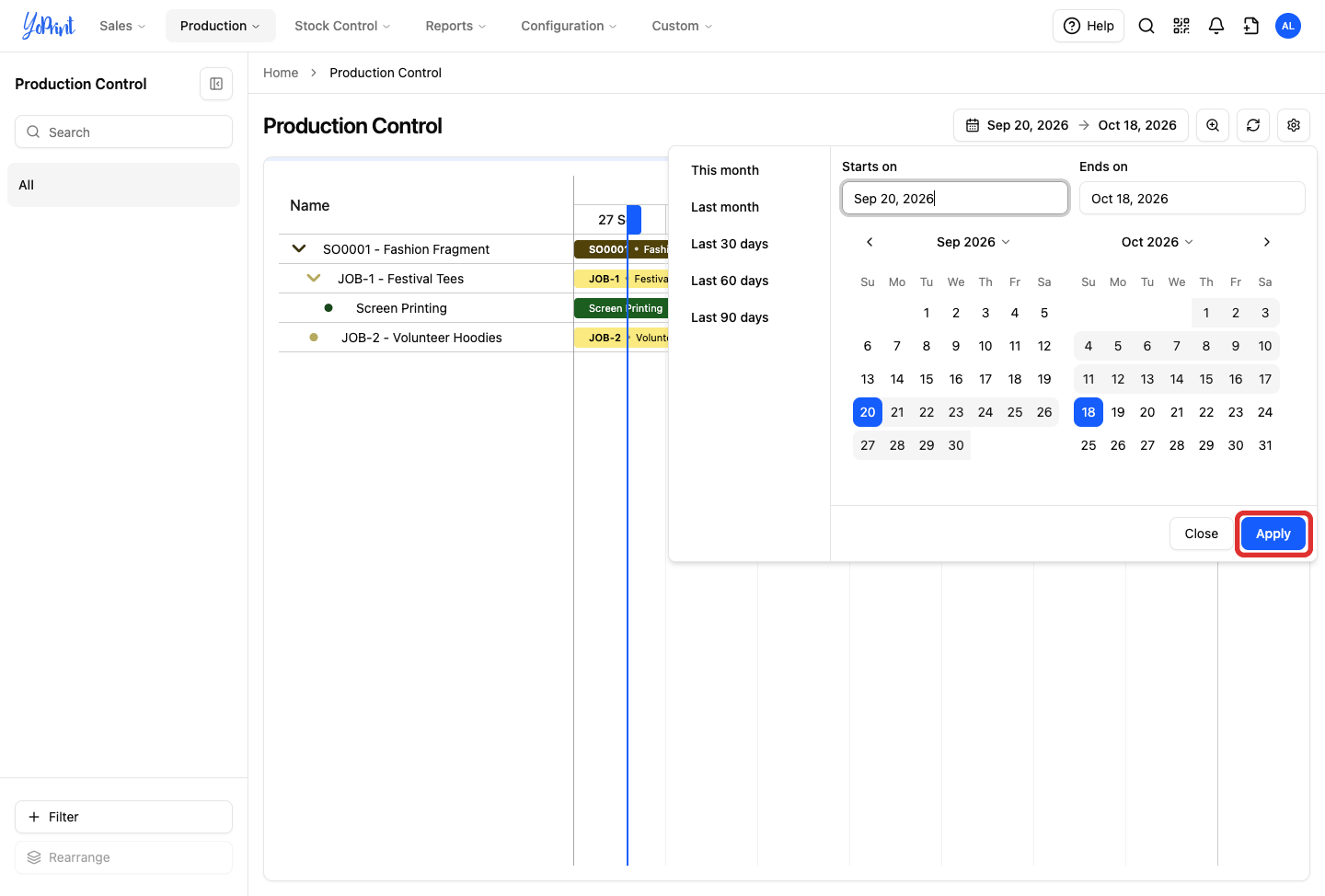Select the This month preset
This screenshot has height=896, width=1325.
[725, 170]
